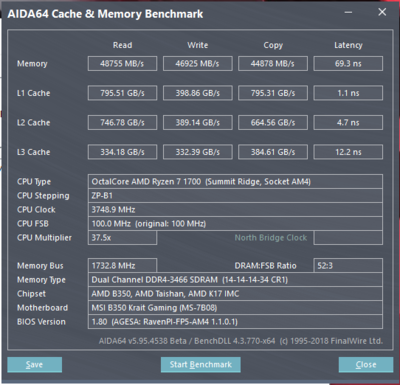Screen dimensions: 400x385
Task: Select the L3 Cache Copy 384.61 GB/s value
Action: pyautogui.click(x=273, y=152)
